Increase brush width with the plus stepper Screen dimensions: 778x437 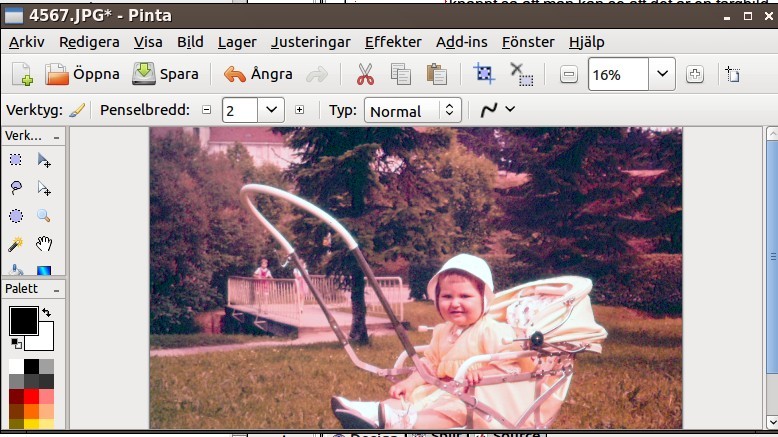pyautogui.click(x=299, y=110)
